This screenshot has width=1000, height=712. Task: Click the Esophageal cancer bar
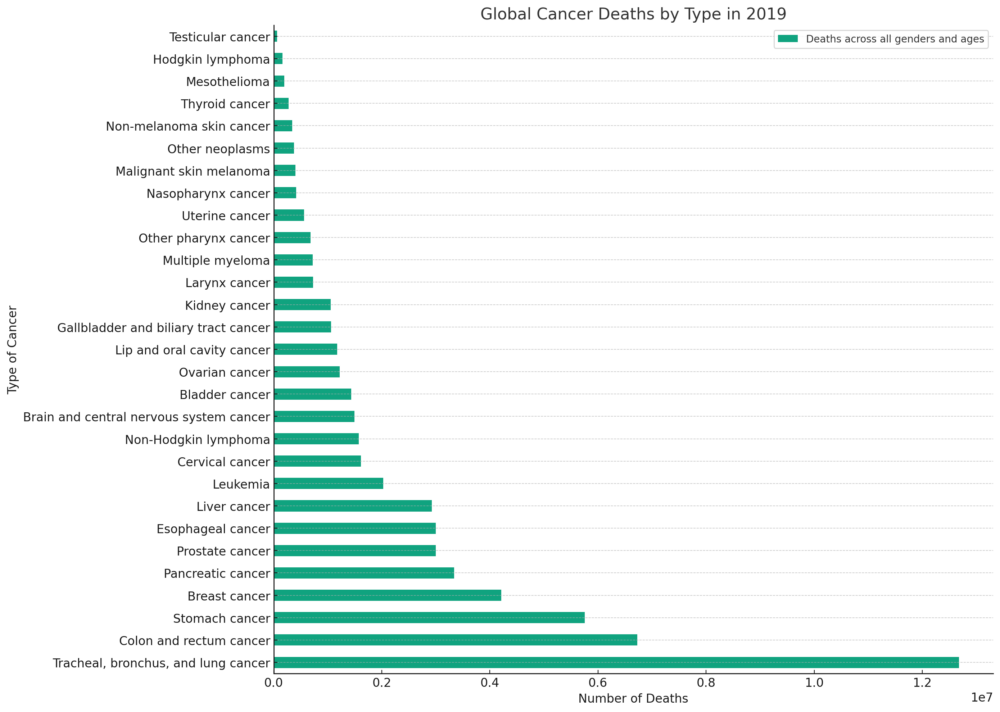(x=355, y=528)
